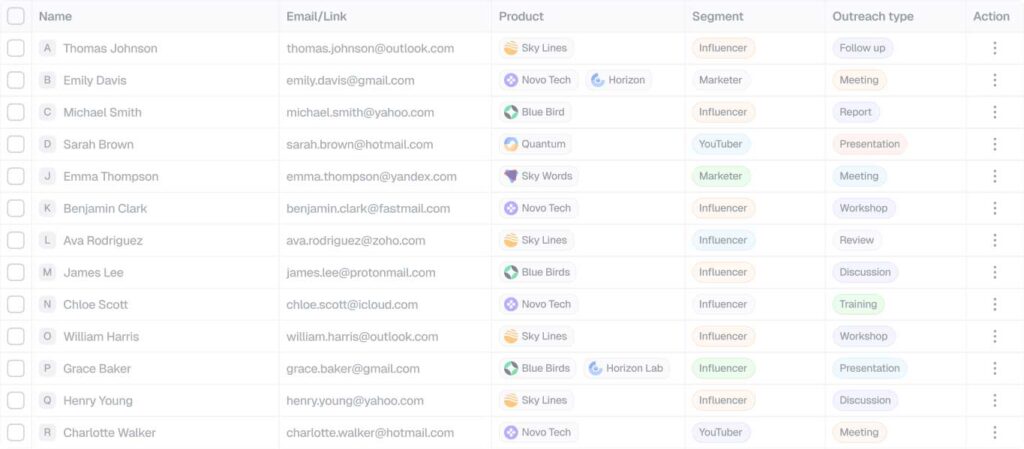Click the Outreach type column header
The height and width of the screenshot is (449, 1024).
point(873,16)
